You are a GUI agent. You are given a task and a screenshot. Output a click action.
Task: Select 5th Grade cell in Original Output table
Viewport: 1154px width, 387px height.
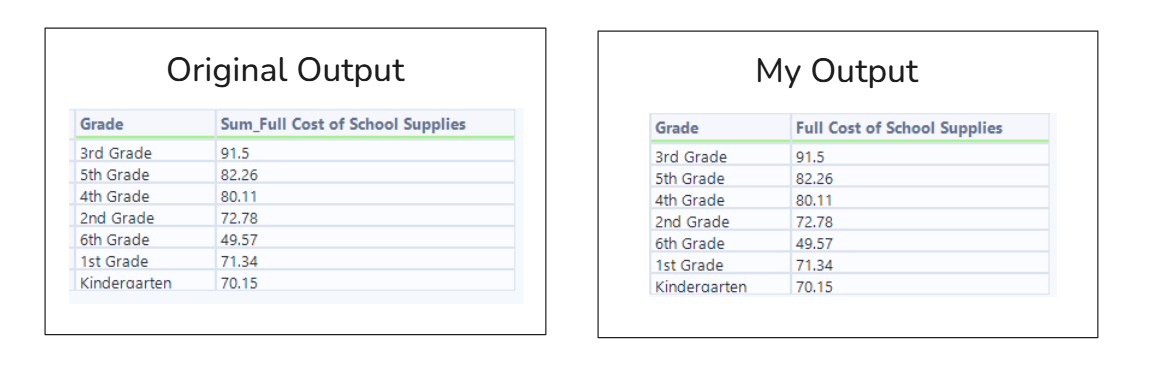point(145,174)
